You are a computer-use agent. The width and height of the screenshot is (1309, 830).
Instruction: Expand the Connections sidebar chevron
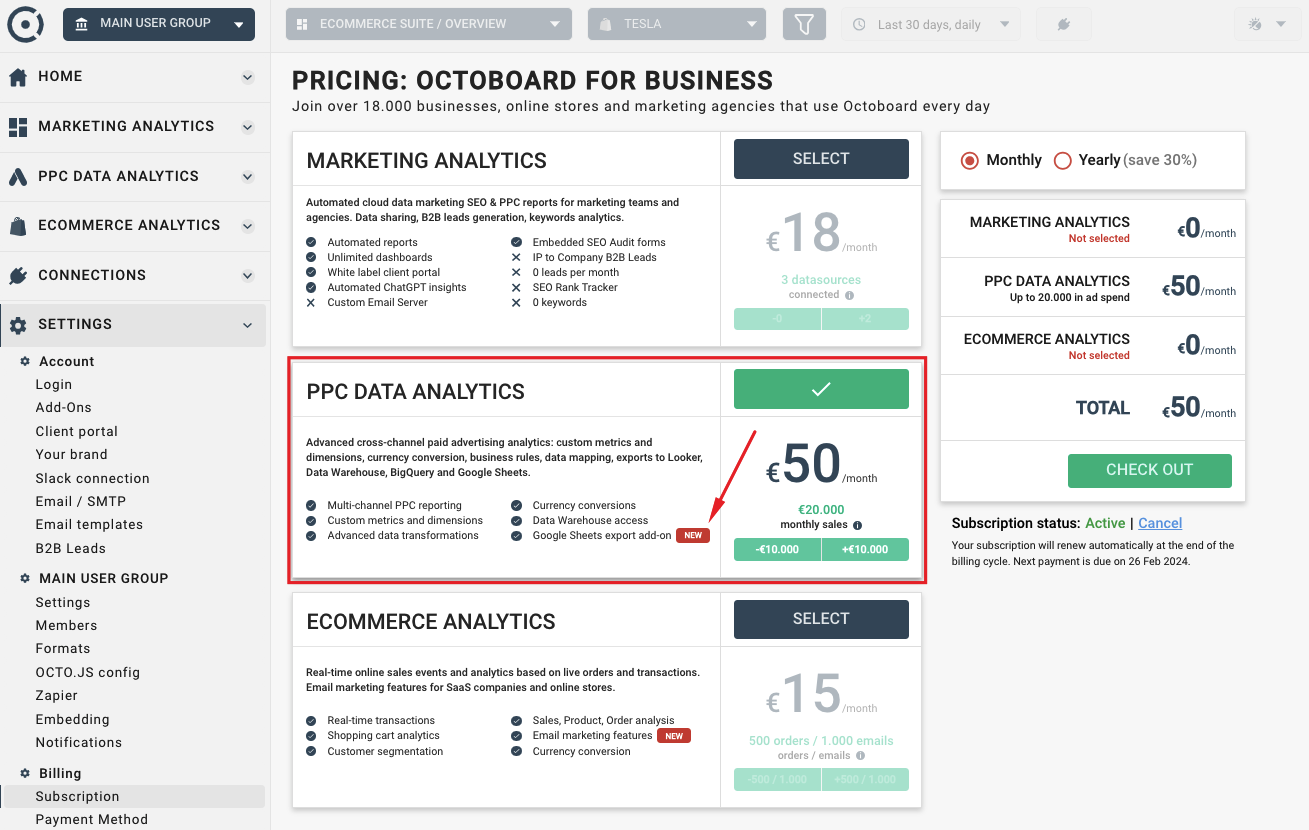(x=248, y=276)
